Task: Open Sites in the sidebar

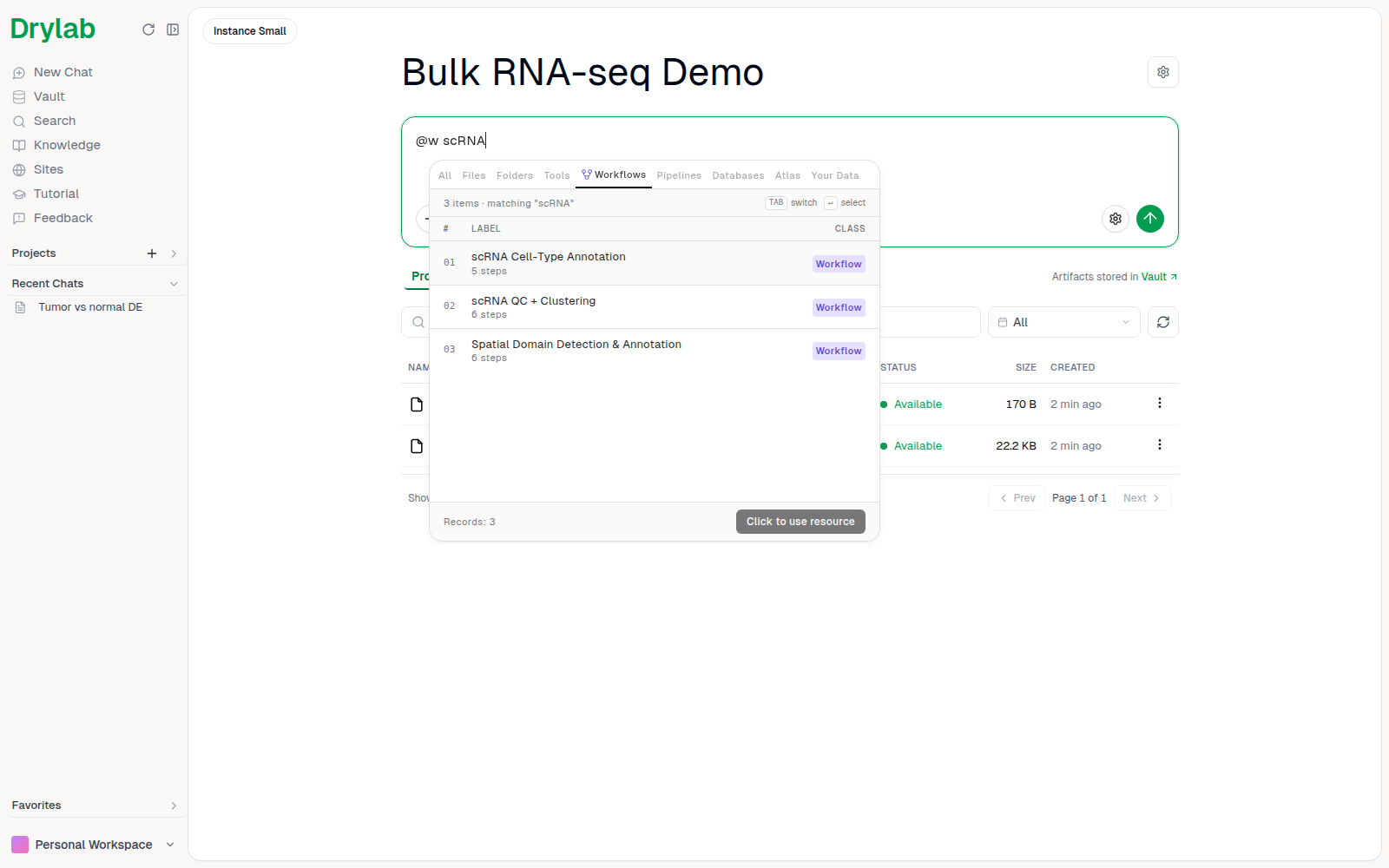Action: (38, 169)
